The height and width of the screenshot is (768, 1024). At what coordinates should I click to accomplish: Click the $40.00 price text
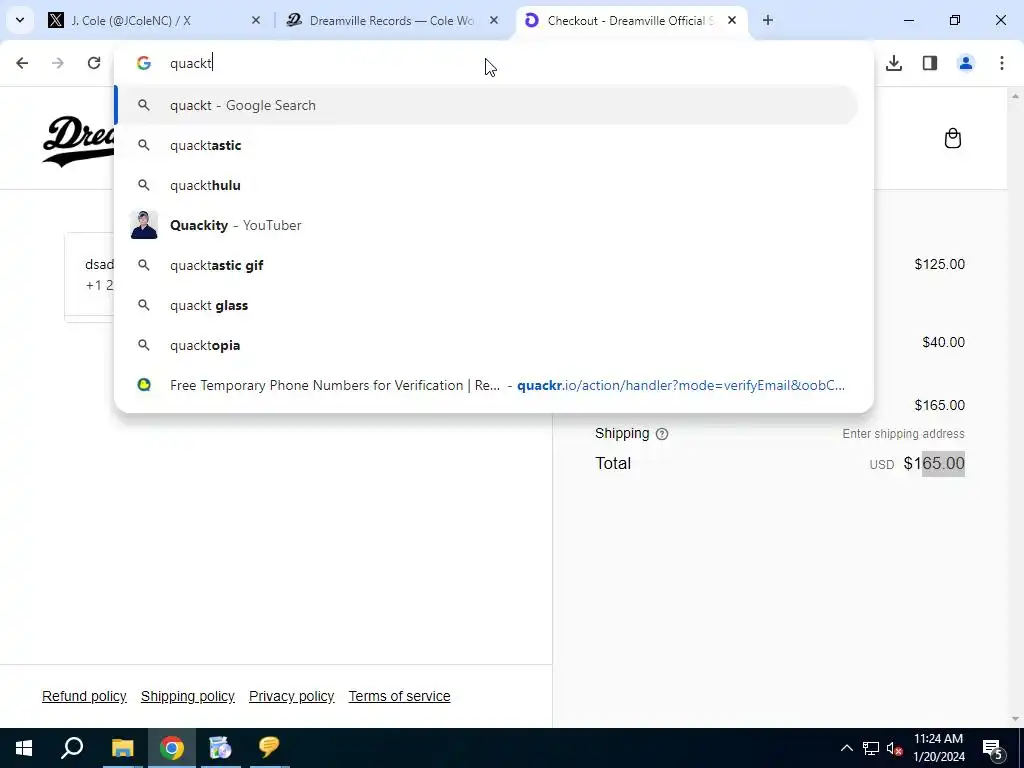(x=943, y=342)
